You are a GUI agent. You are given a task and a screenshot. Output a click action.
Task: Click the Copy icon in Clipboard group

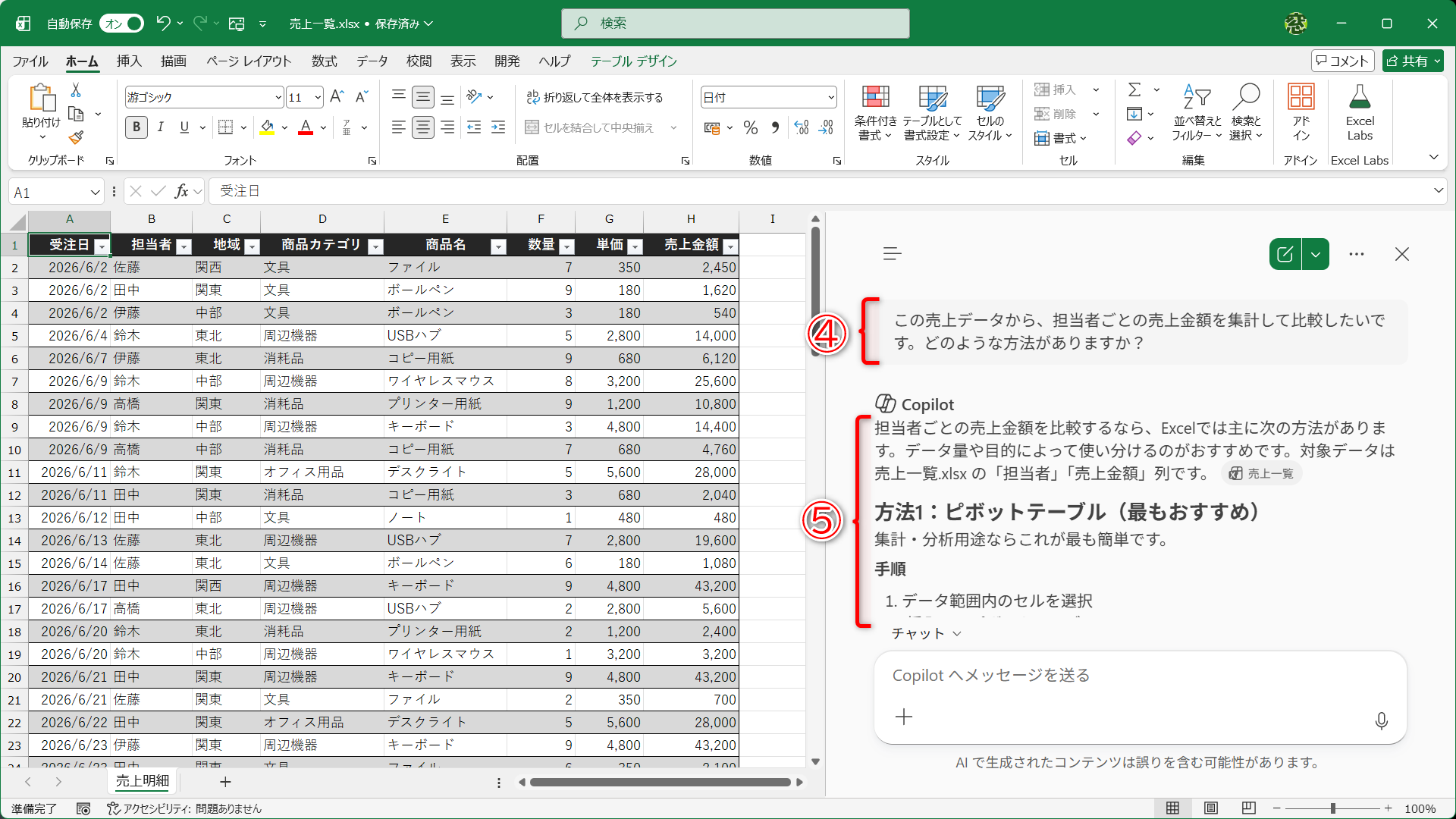tap(76, 114)
